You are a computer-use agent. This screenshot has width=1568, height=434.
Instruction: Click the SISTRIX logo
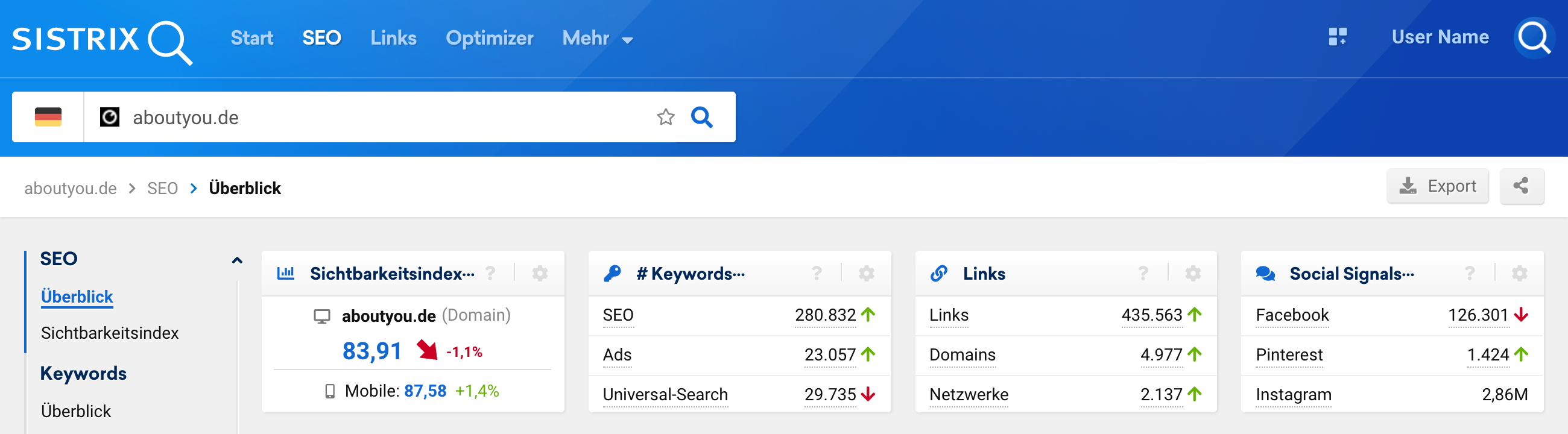102,40
